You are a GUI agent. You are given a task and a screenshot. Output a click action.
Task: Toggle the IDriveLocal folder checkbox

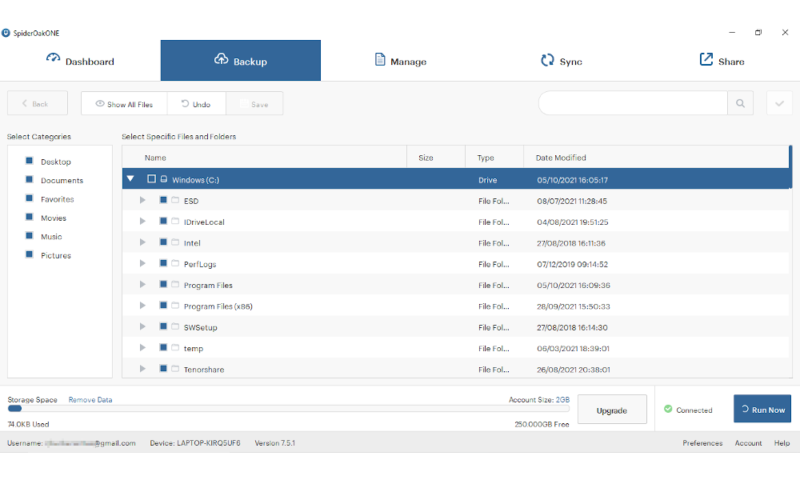tap(163, 221)
